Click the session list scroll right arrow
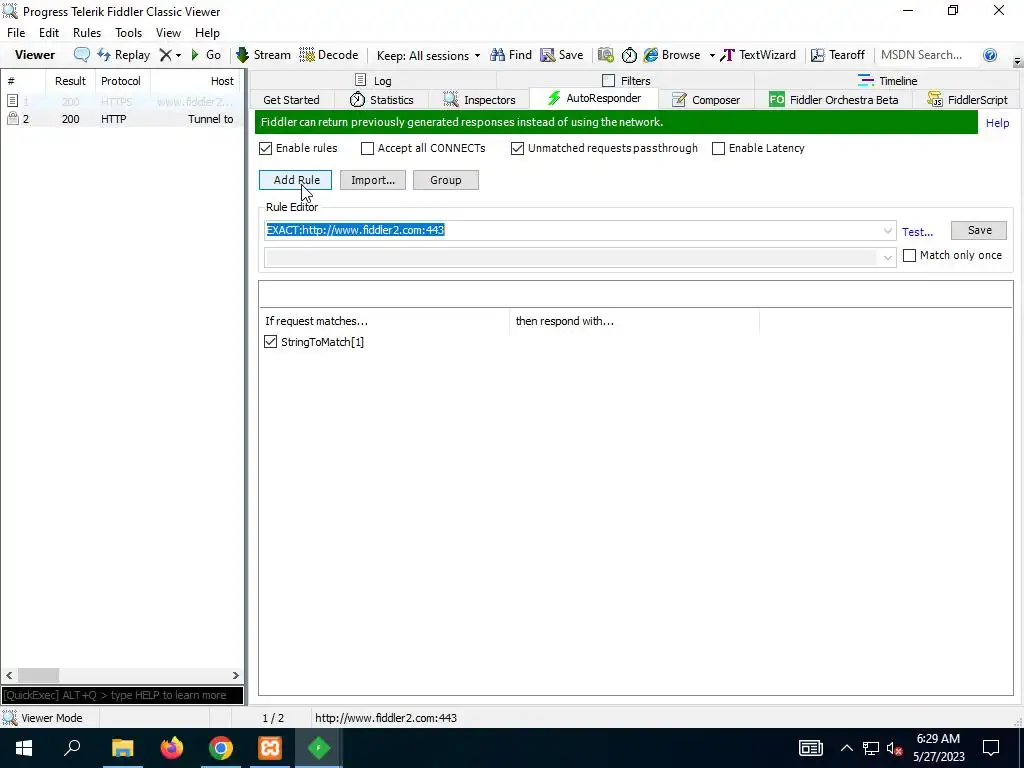The image size is (1024, 768). [x=236, y=675]
